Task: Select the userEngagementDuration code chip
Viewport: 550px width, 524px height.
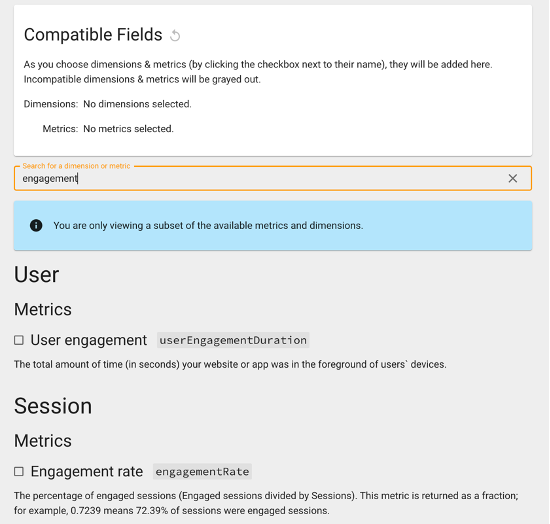Action: coord(233,340)
